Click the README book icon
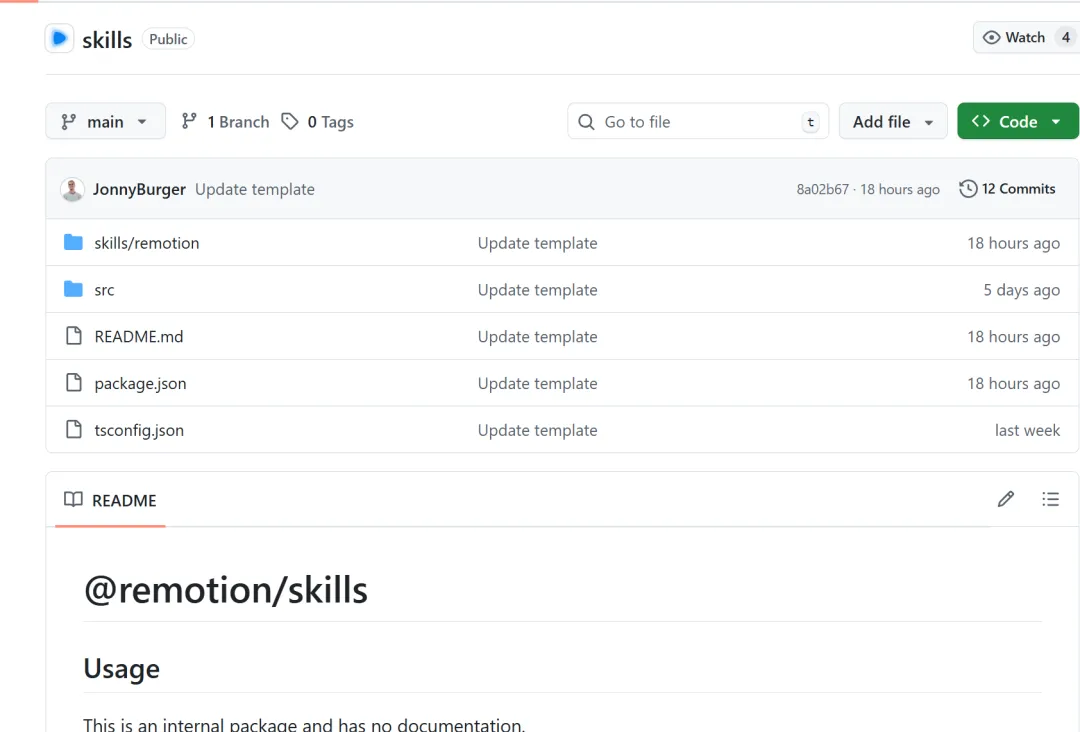Screen dimensions: 1080x732 [x=73, y=499]
